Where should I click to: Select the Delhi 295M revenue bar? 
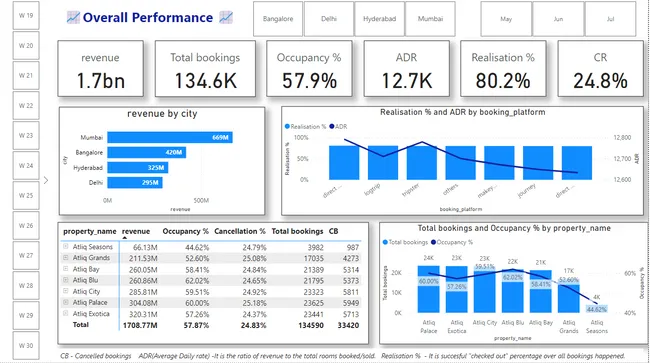click(135, 182)
